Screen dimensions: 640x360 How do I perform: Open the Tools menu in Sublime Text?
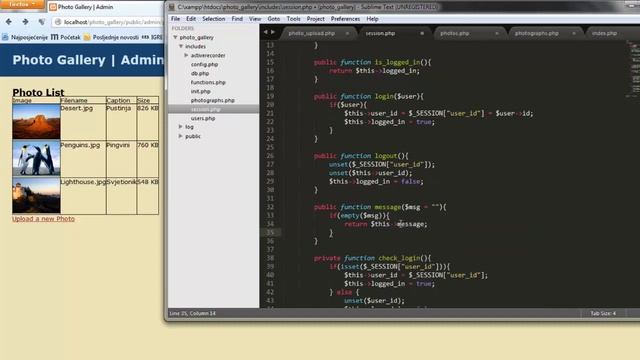click(293, 19)
